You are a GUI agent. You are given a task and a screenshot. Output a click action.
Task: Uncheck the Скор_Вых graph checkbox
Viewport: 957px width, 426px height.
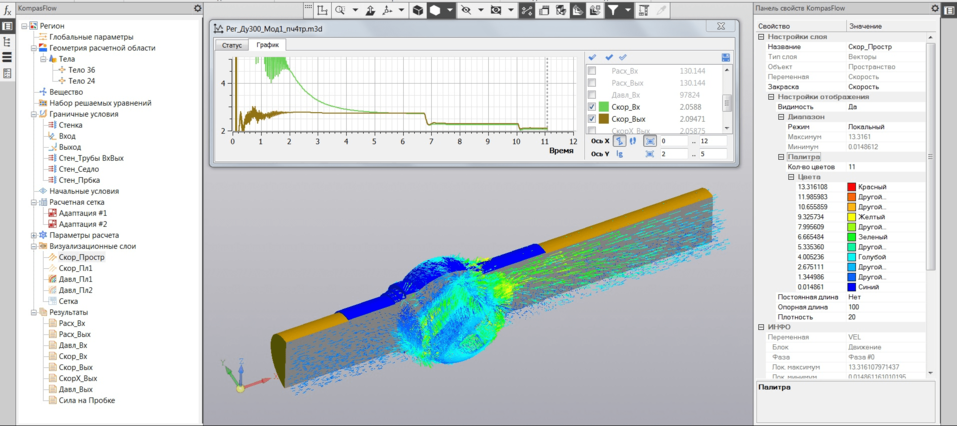tap(593, 119)
